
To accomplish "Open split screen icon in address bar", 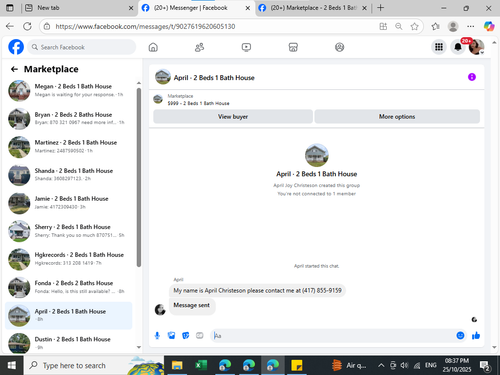I will [383, 26].
